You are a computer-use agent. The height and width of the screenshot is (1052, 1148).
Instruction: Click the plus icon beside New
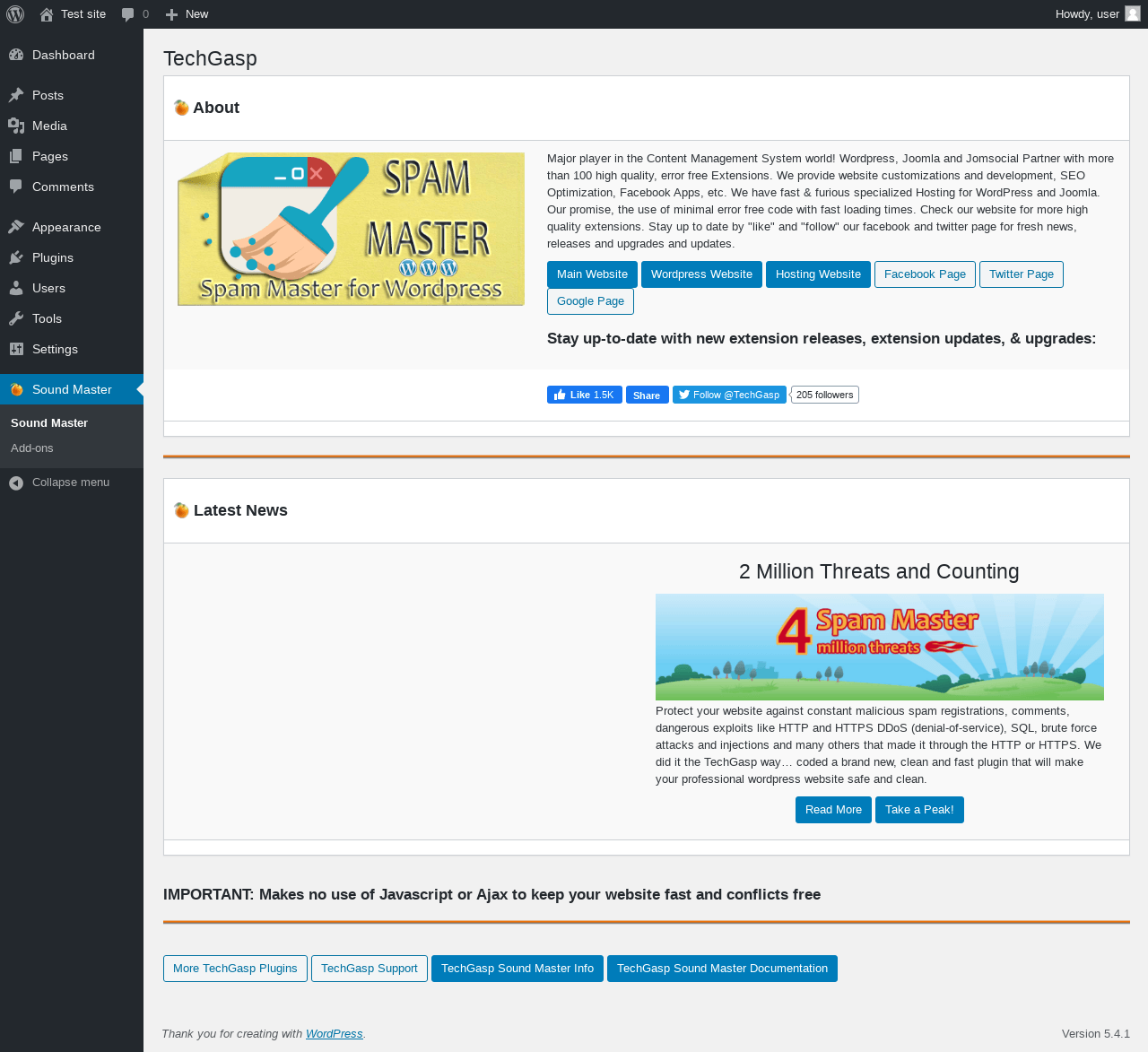click(x=172, y=14)
